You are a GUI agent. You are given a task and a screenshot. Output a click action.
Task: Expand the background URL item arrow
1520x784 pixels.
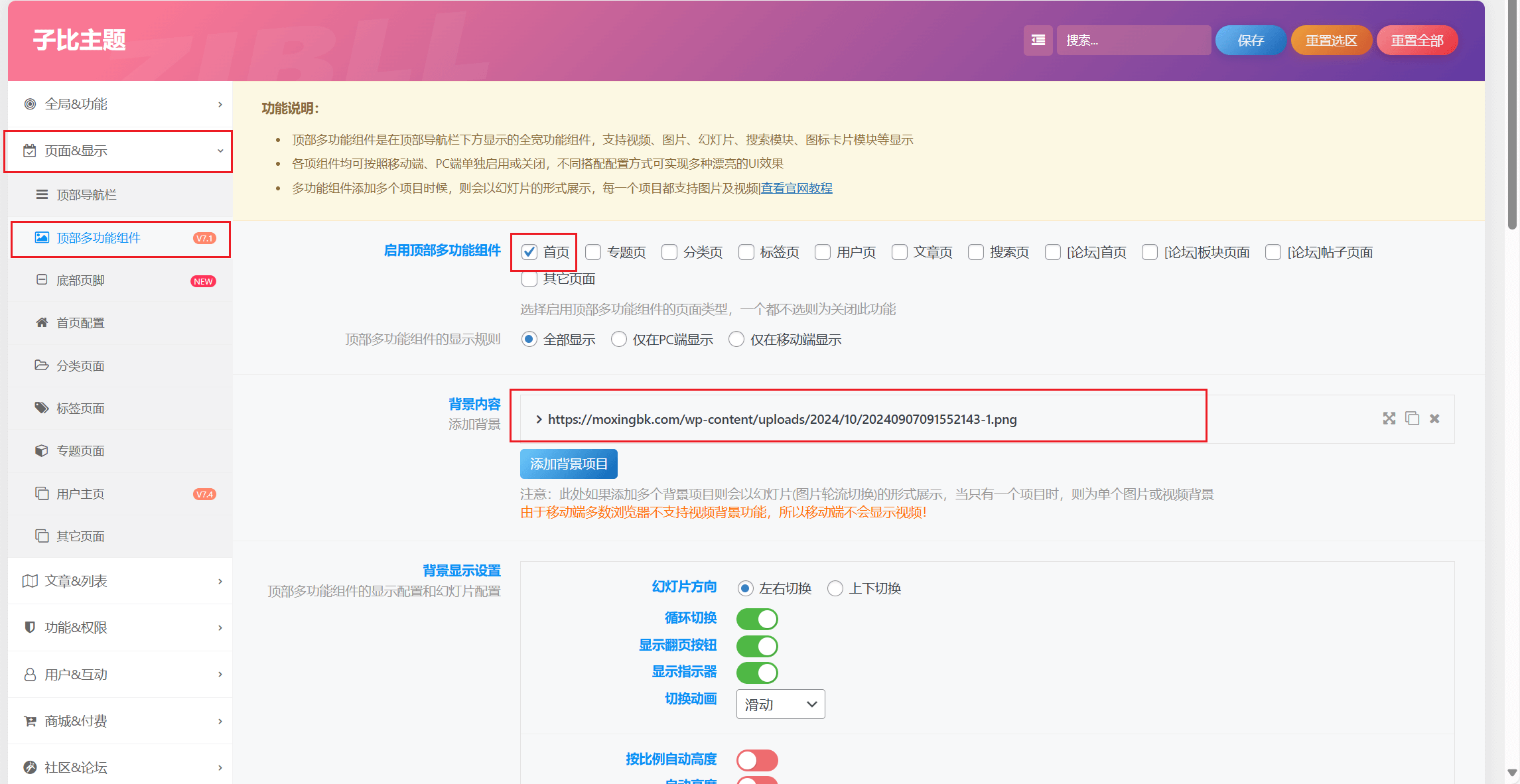[x=539, y=419]
